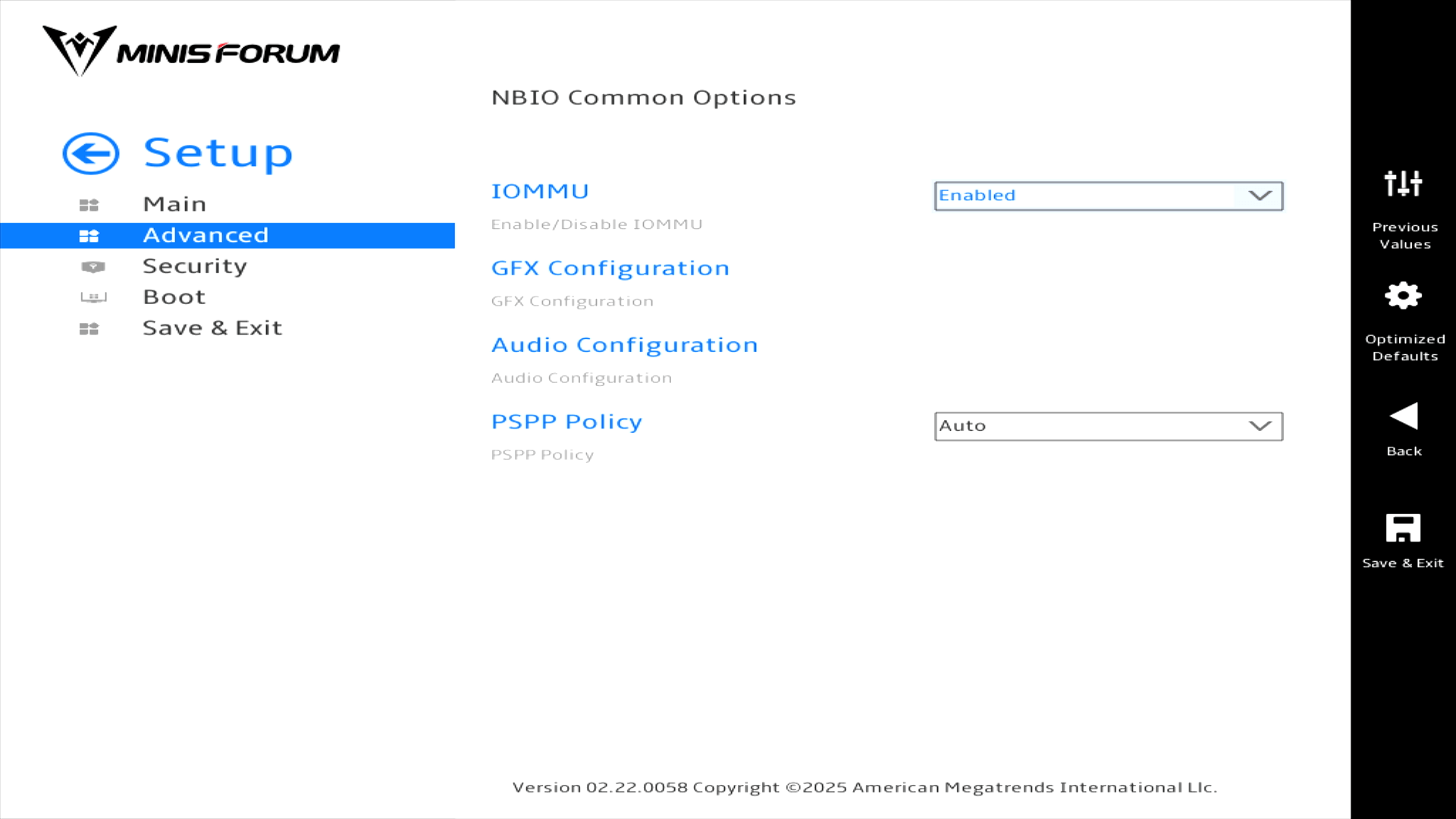Click the IOMMU dropdown chevron arrow
1456x819 pixels.
[1260, 196]
